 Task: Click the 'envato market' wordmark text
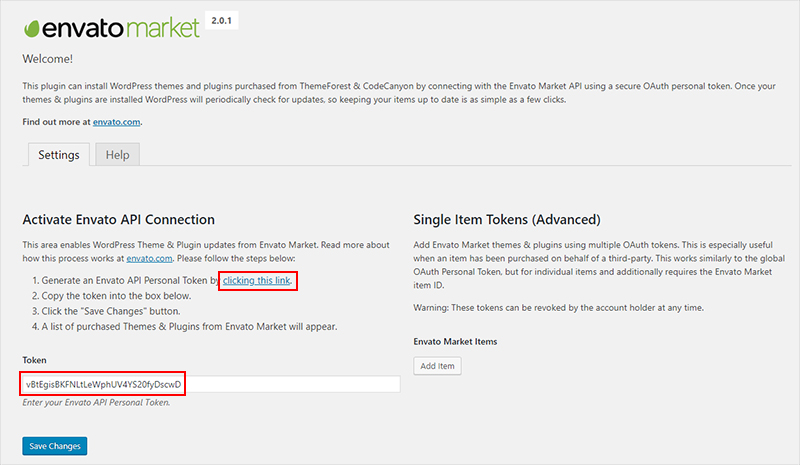pos(120,28)
